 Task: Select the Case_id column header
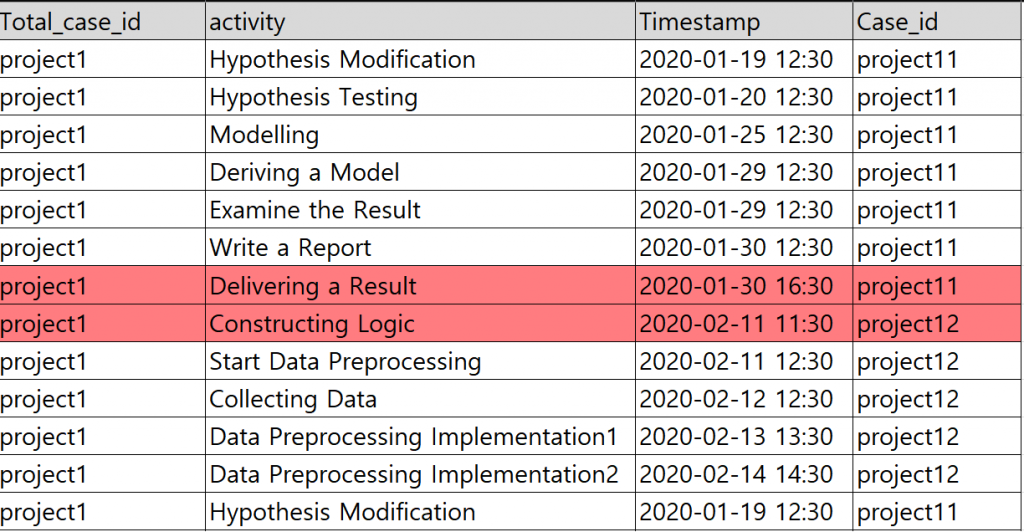tap(898, 21)
